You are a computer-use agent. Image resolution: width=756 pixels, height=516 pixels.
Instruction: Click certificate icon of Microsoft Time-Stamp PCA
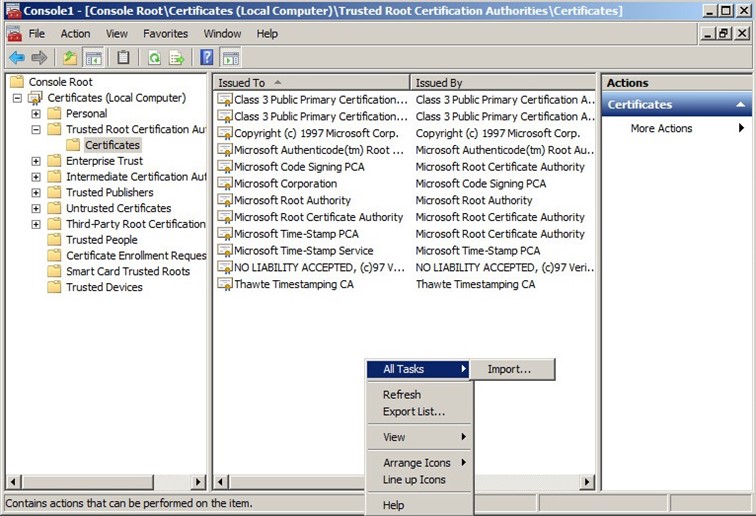[x=225, y=233]
